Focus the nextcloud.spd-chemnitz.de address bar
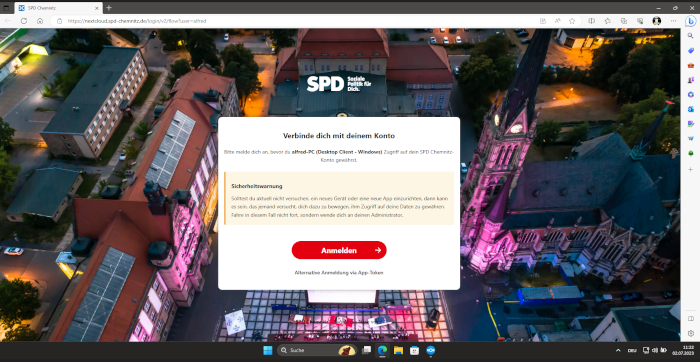700x362 pixels. point(295,21)
